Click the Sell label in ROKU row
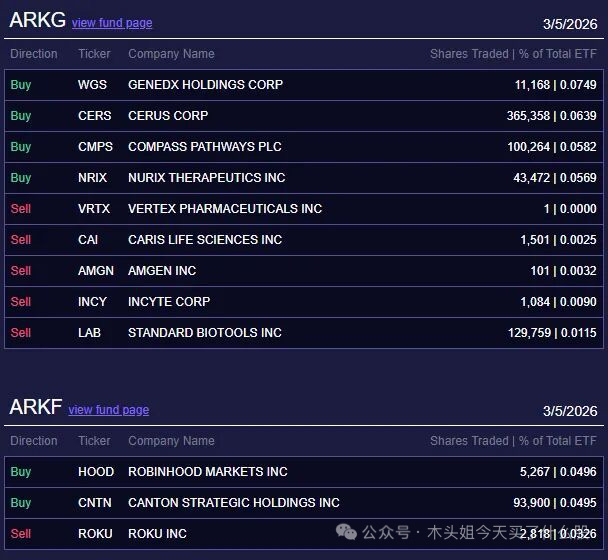608x560 pixels. click(x=21, y=534)
